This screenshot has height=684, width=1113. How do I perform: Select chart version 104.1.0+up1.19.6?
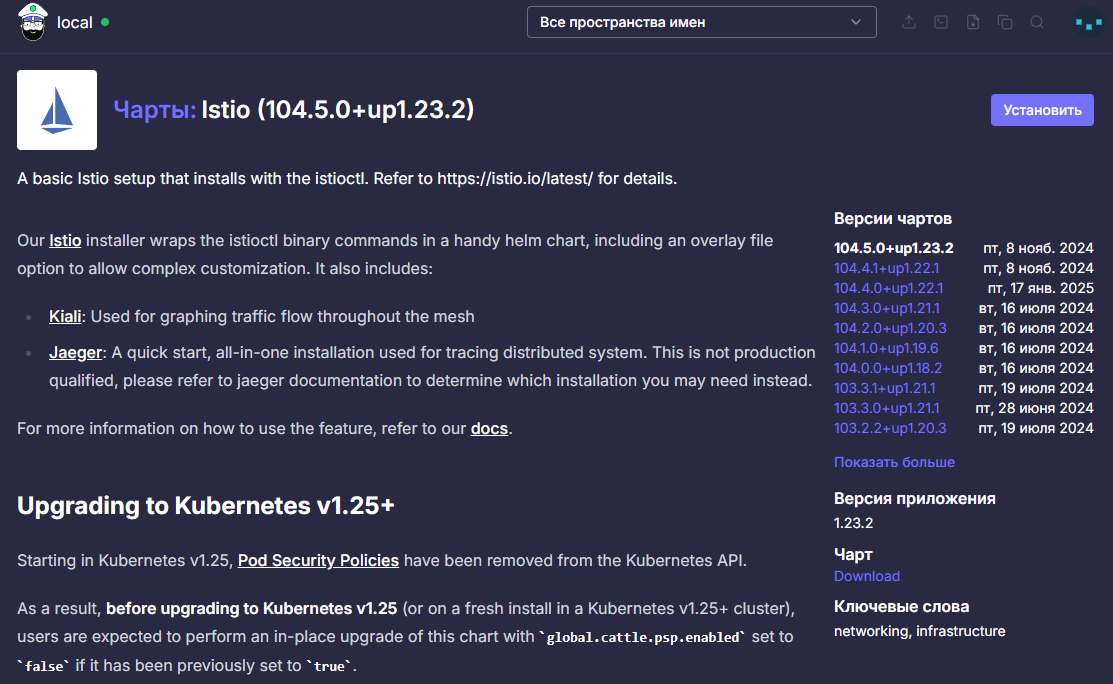(886, 348)
